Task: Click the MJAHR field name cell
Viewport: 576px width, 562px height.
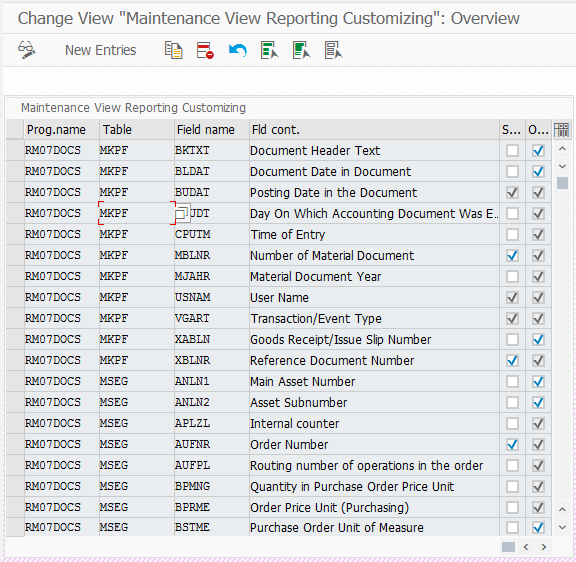Action: click(212, 276)
